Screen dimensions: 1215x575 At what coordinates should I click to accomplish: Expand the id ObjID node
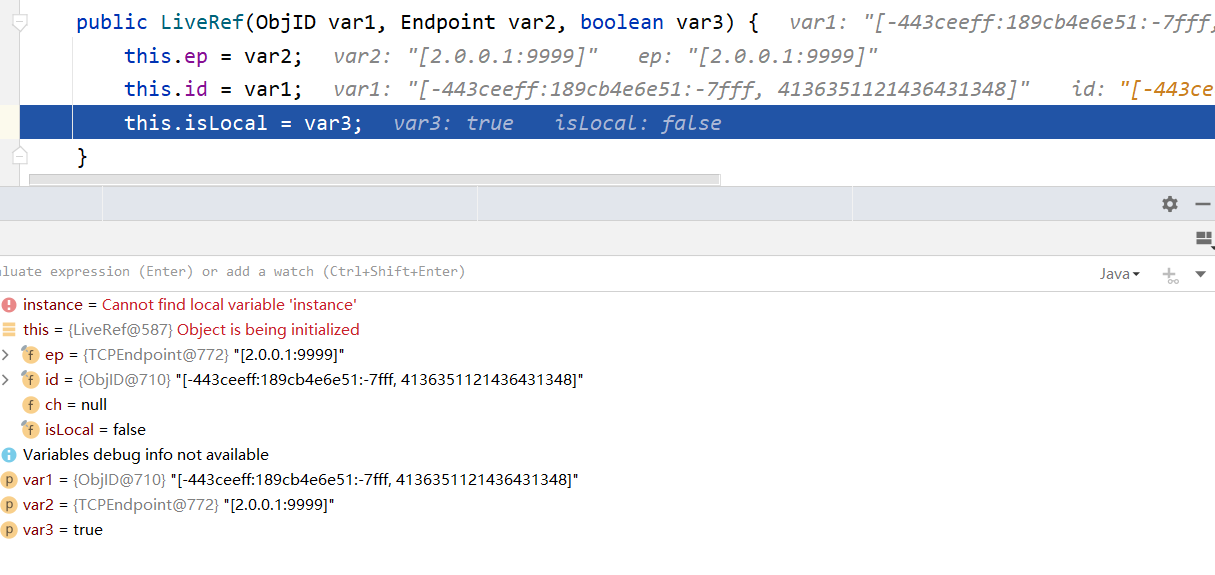(x=6, y=379)
